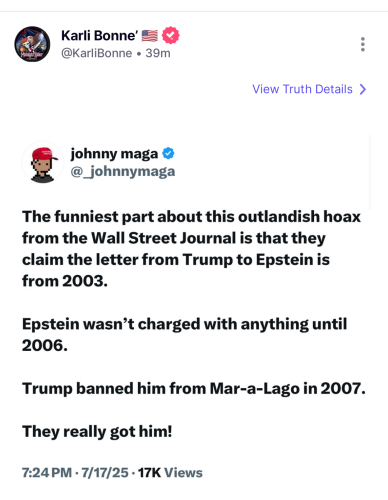The width and height of the screenshot is (388, 500).
Task: Click the Mar-a-Lago 2007 ban sentence
Action: tap(194, 389)
